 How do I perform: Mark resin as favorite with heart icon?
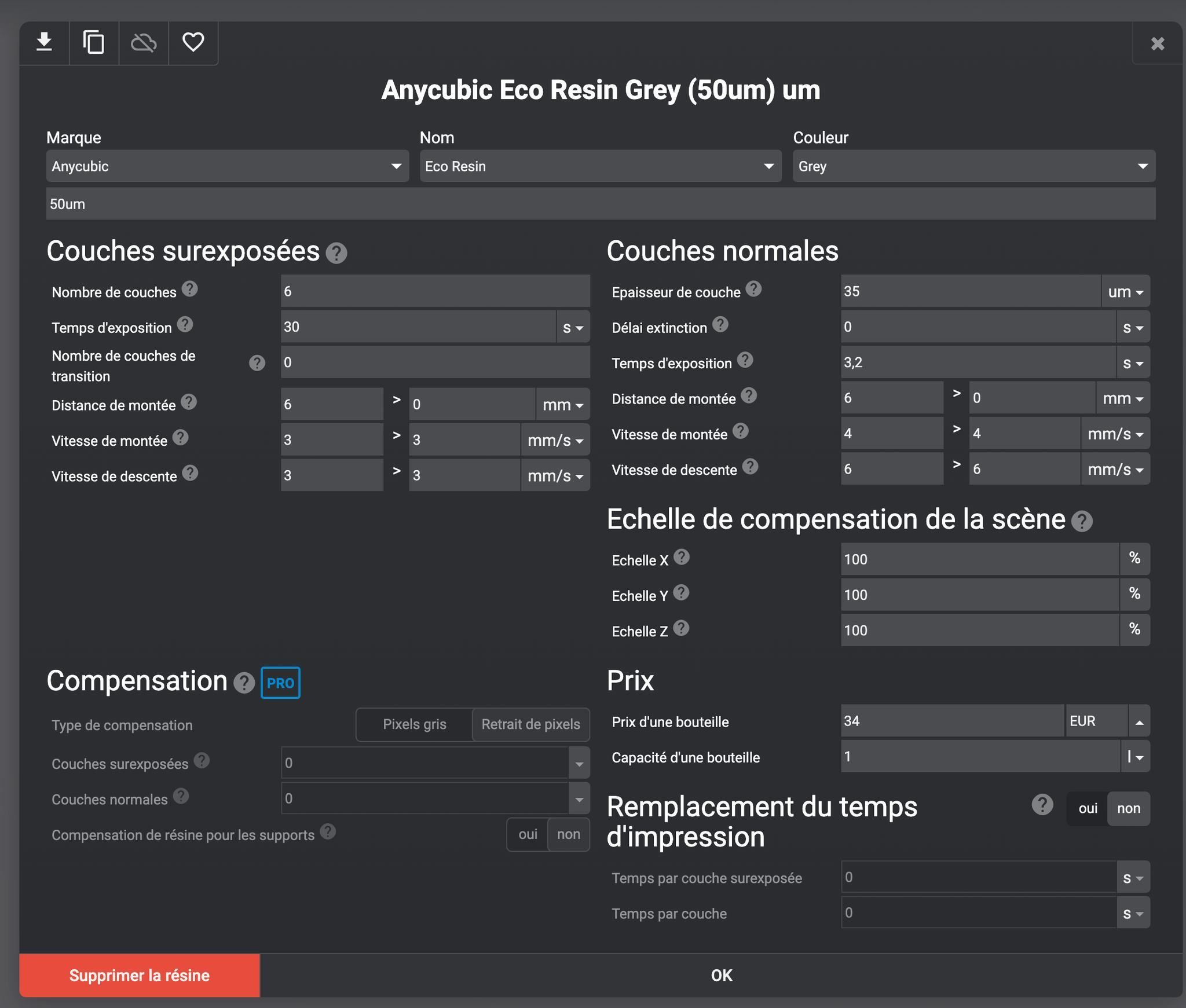pos(193,42)
